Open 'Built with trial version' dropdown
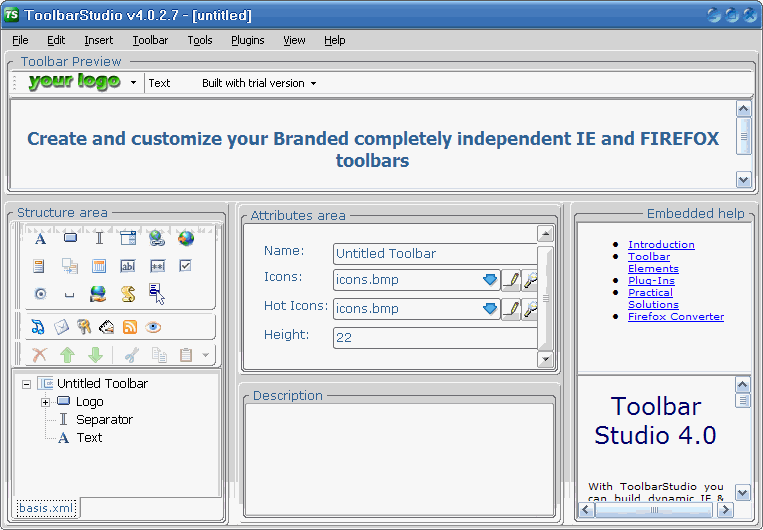Viewport: 763px width, 530px height. click(314, 84)
